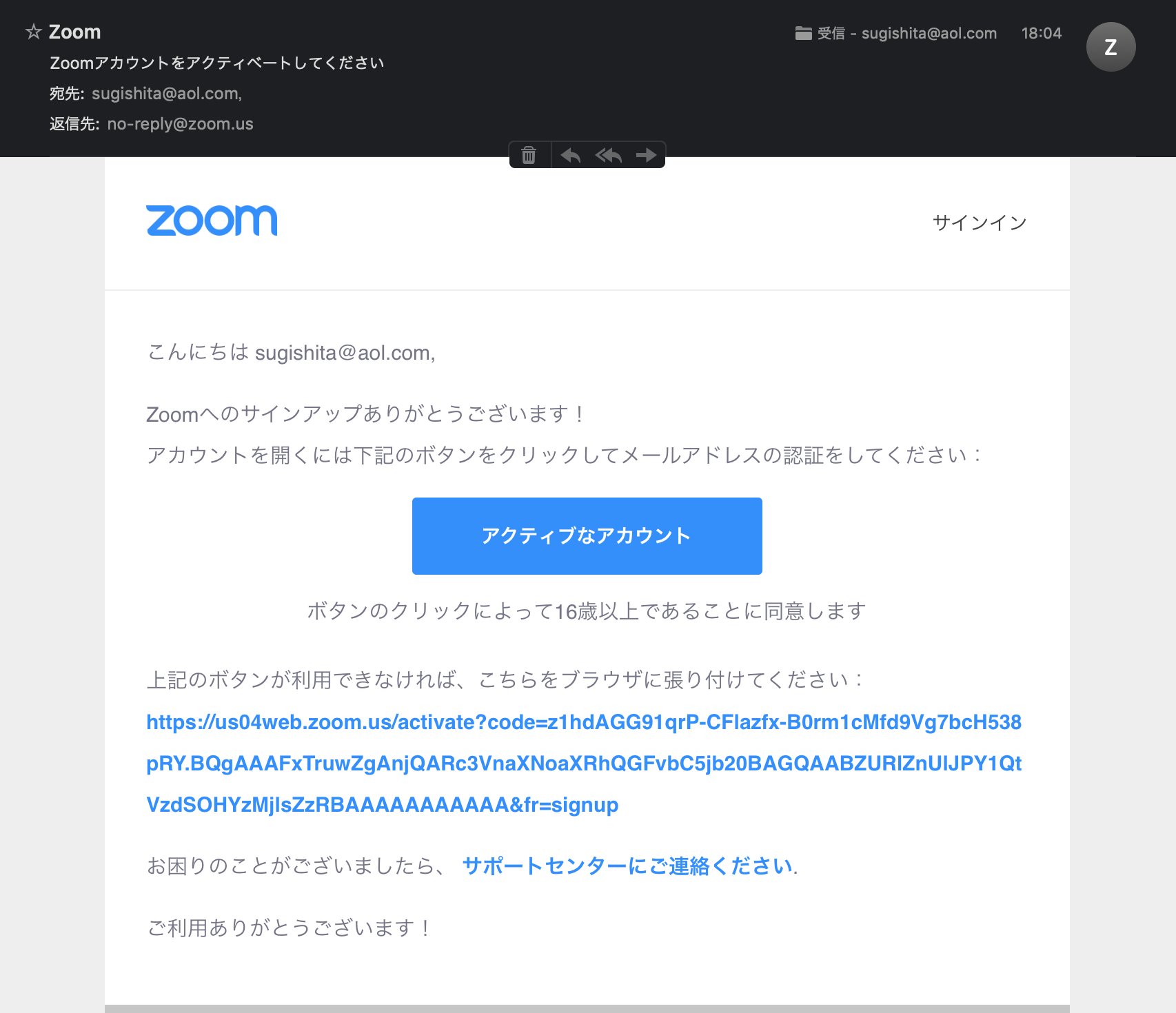Click the sugishita@aol.com greeting address in body
Screen dimensions: 1176x1013
pos(345,353)
